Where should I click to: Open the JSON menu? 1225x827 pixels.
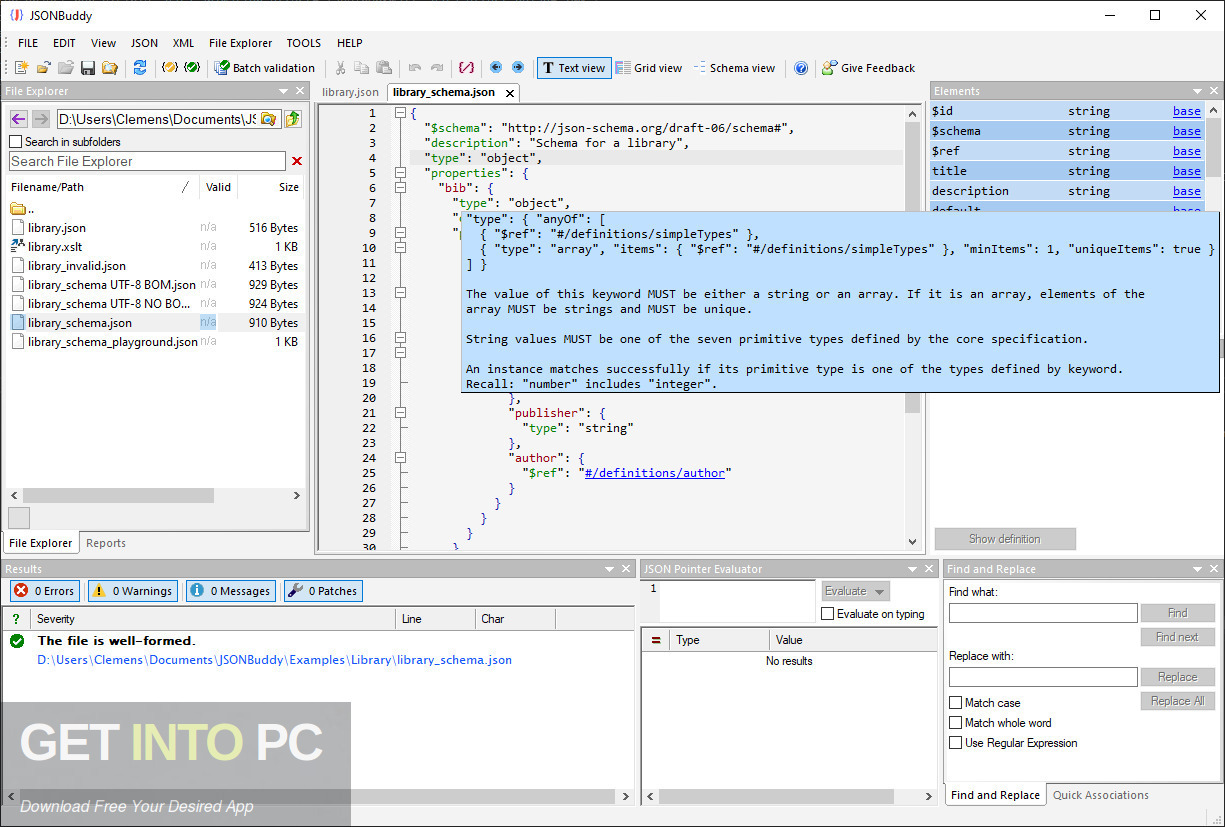point(144,43)
